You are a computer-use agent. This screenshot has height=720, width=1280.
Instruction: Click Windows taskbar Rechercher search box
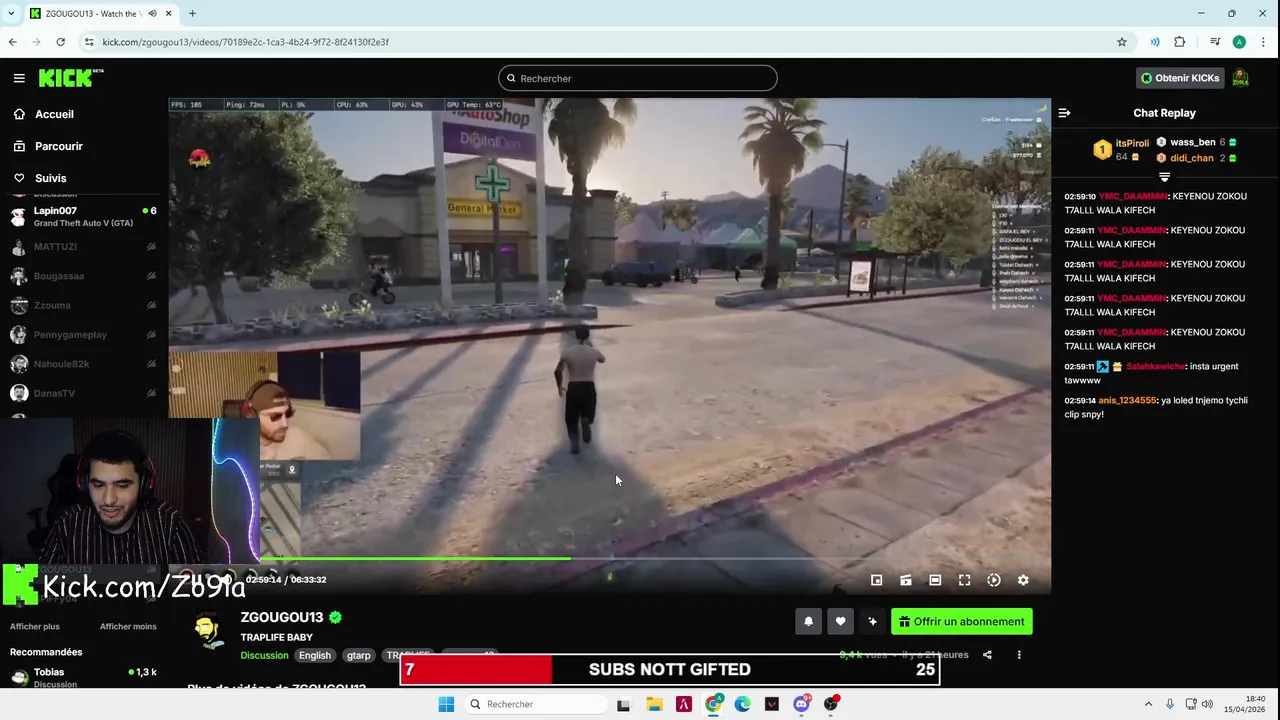coord(537,704)
